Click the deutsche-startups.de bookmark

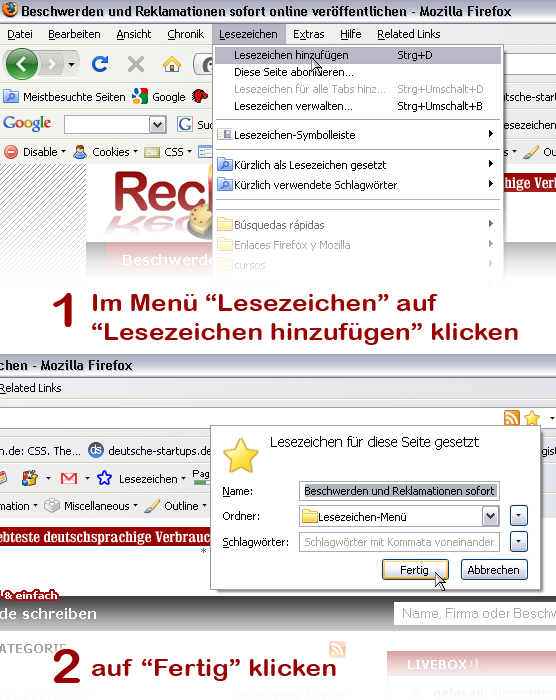150,450
